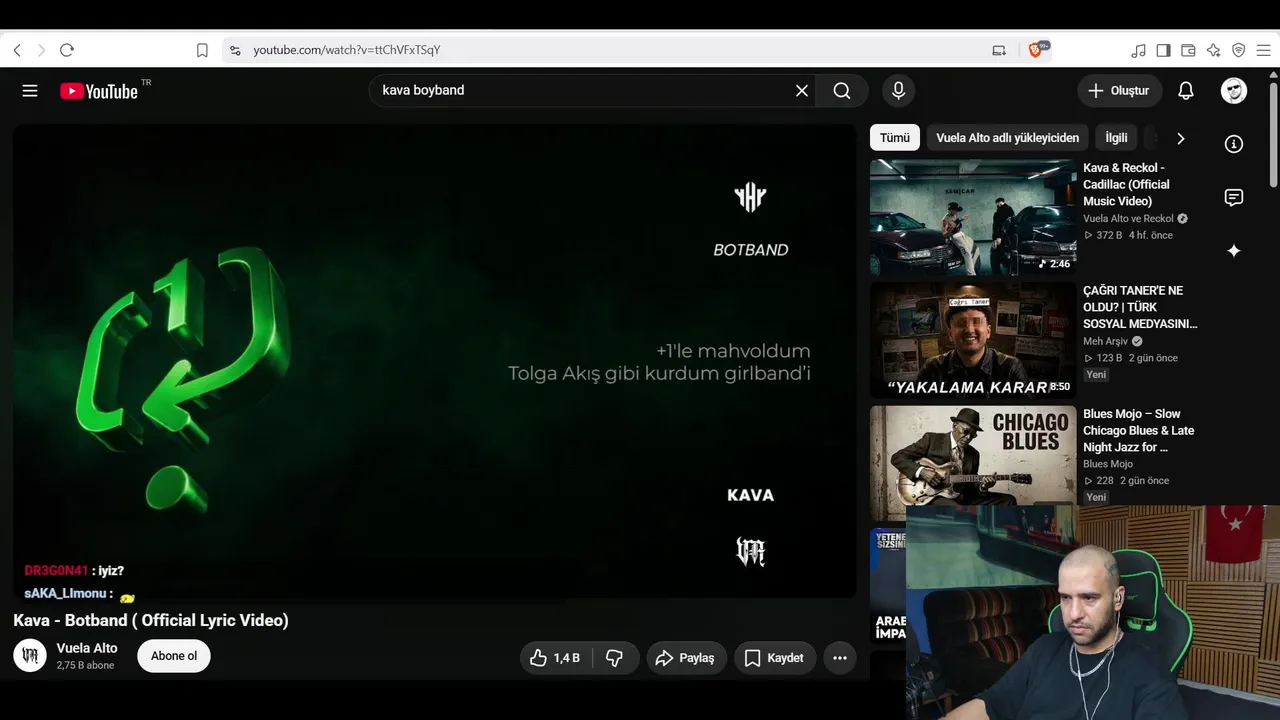This screenshot has height=720, width=1280.
Task: Click the main video player area
Action: (x=435, y=362)
